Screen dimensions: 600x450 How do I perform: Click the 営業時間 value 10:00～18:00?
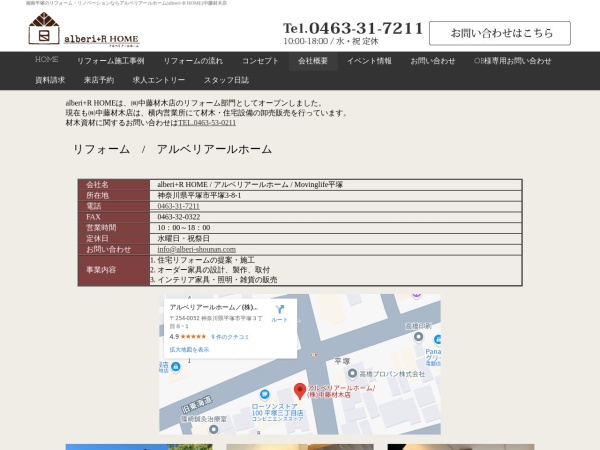pyautogui.click(x=184, y=228)
